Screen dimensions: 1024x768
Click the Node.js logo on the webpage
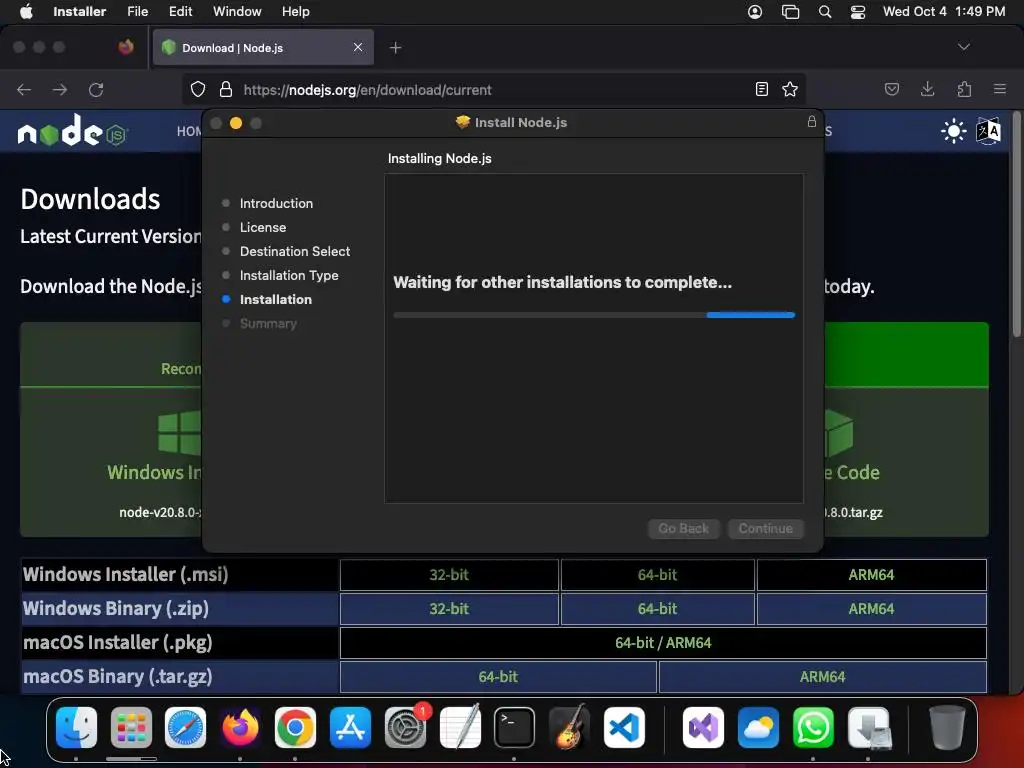72,131
